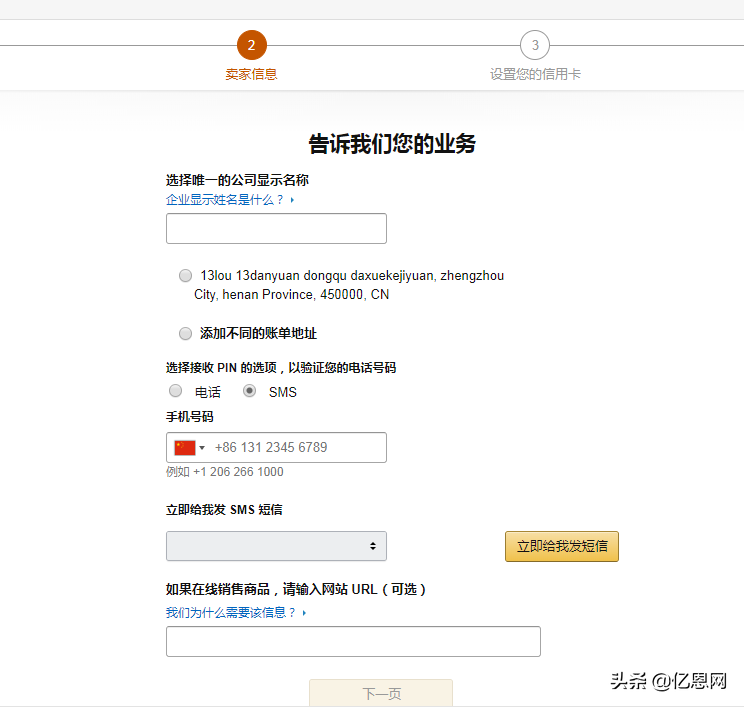The height and width of the screenshot is (707, 744).
Task: Open the China flag country code dropdown
Action: pos(189,447)
